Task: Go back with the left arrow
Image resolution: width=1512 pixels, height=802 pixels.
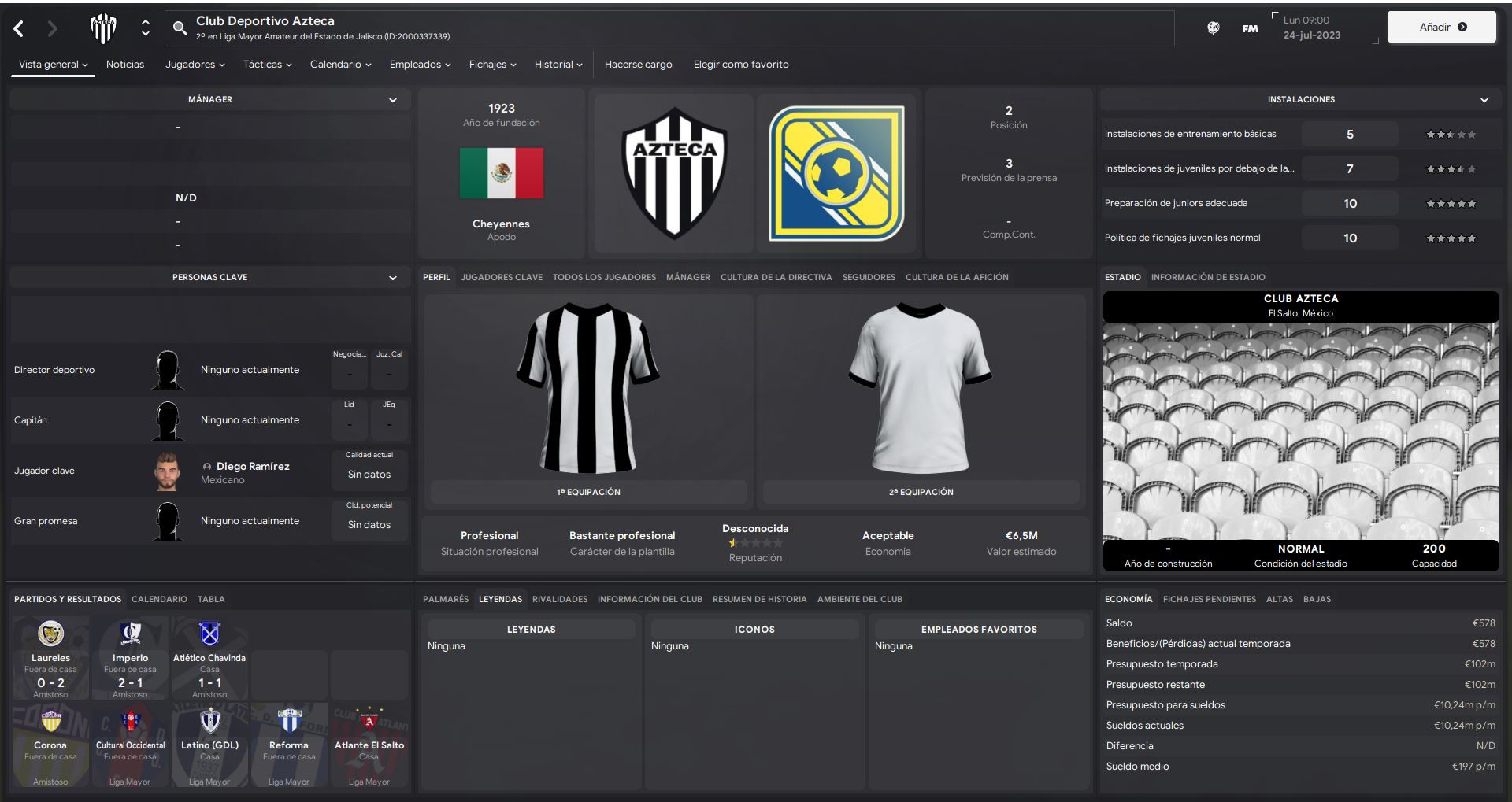Action: (19, 29)
